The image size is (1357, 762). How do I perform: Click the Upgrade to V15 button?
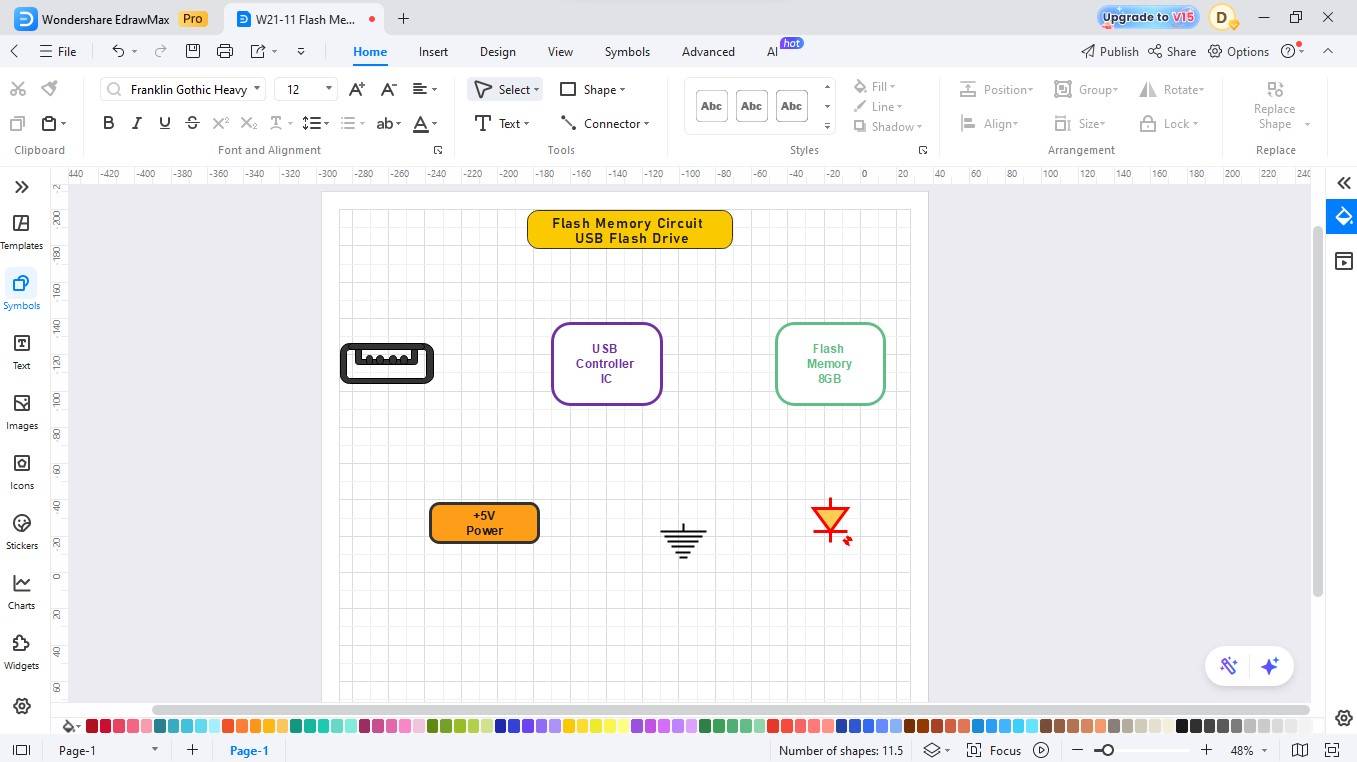1146,17
